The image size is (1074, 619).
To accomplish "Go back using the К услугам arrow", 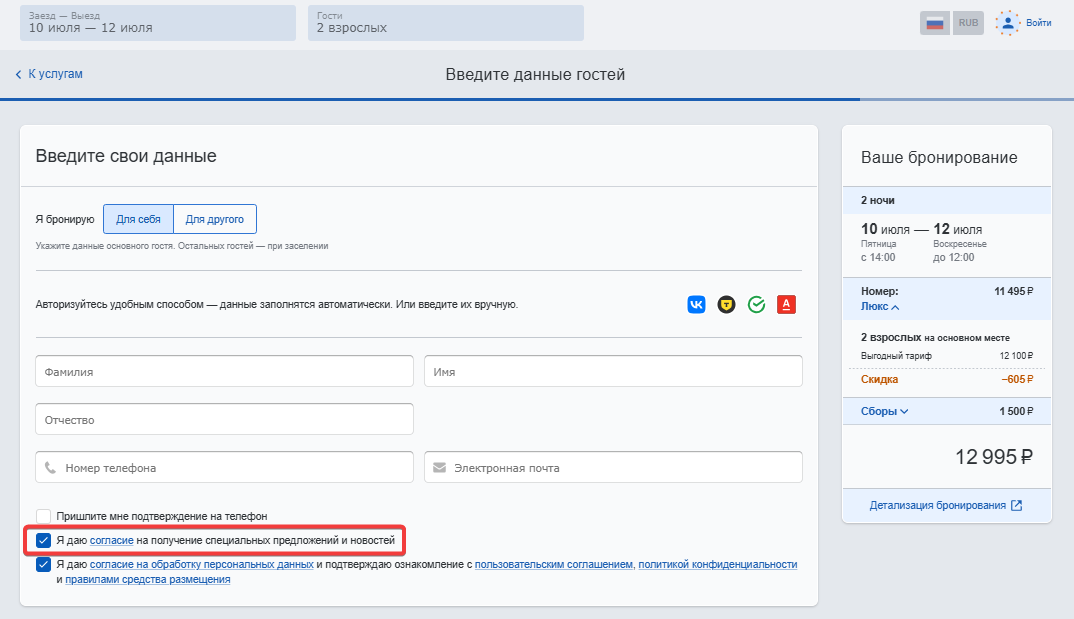I will (x=18, y=74).
